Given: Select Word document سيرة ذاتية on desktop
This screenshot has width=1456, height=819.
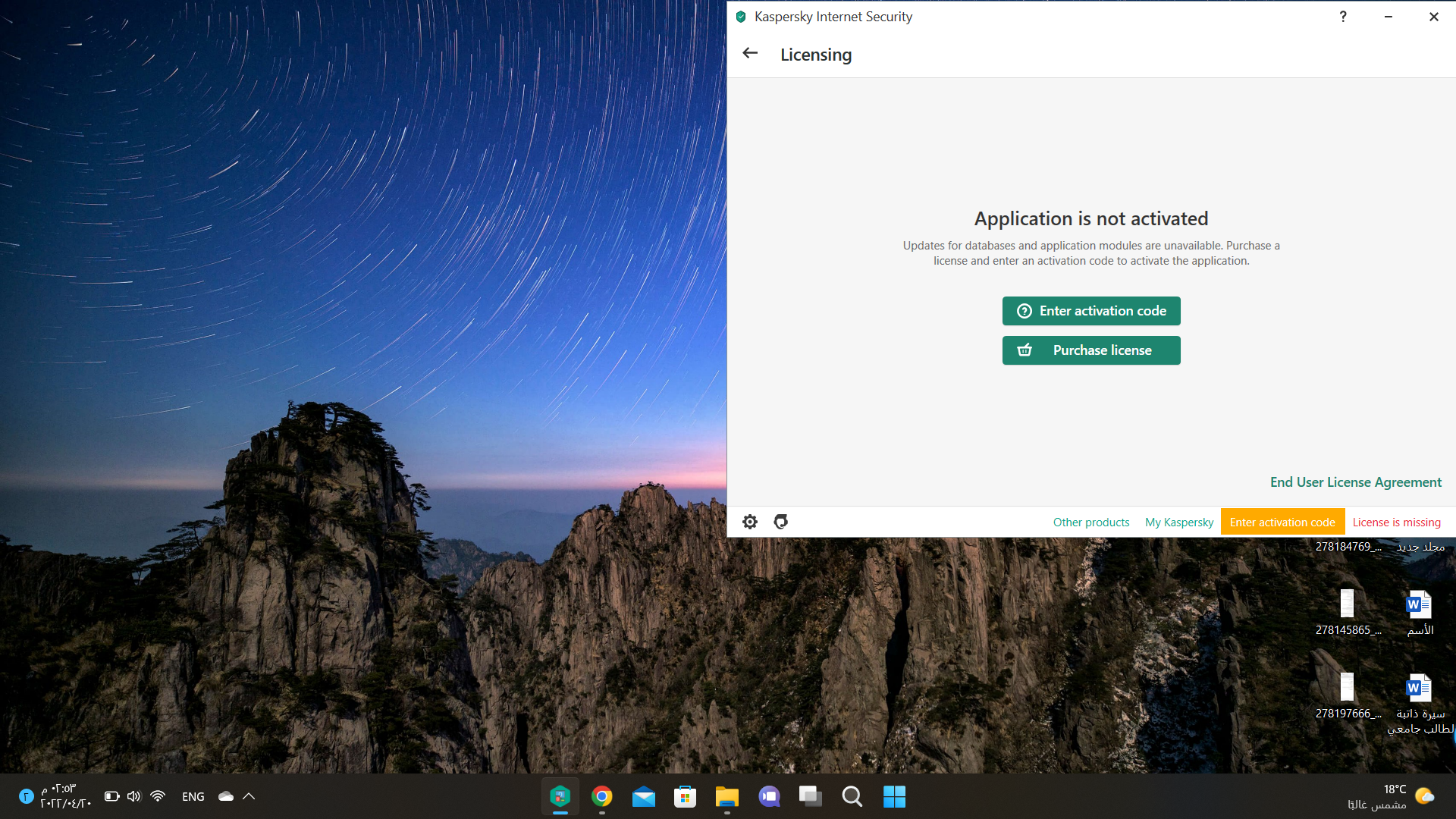Looking at the screenshot, I should pyautogui.click(x=1420, y=704).
